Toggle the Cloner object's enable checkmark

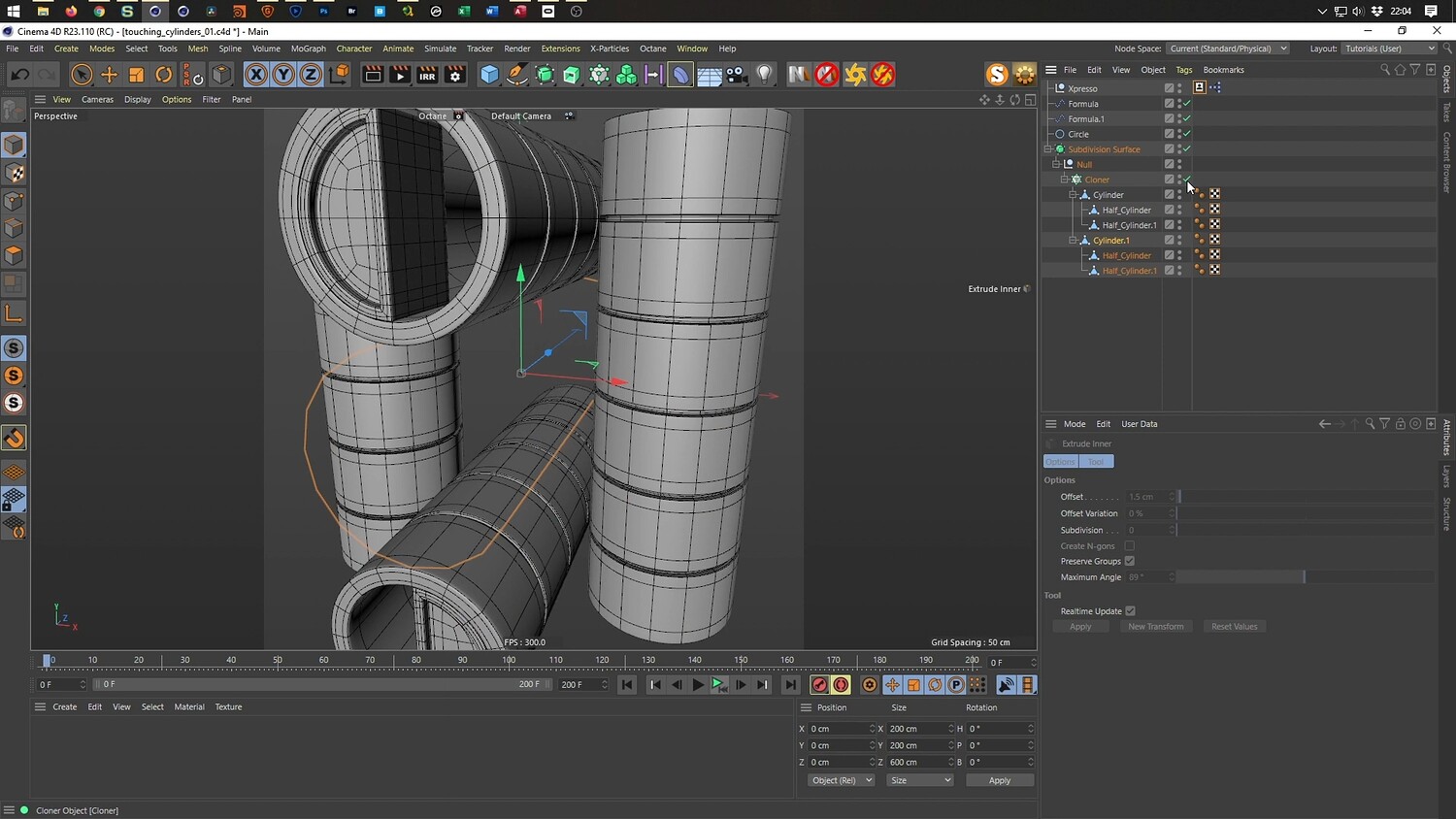pos(1187,180)
